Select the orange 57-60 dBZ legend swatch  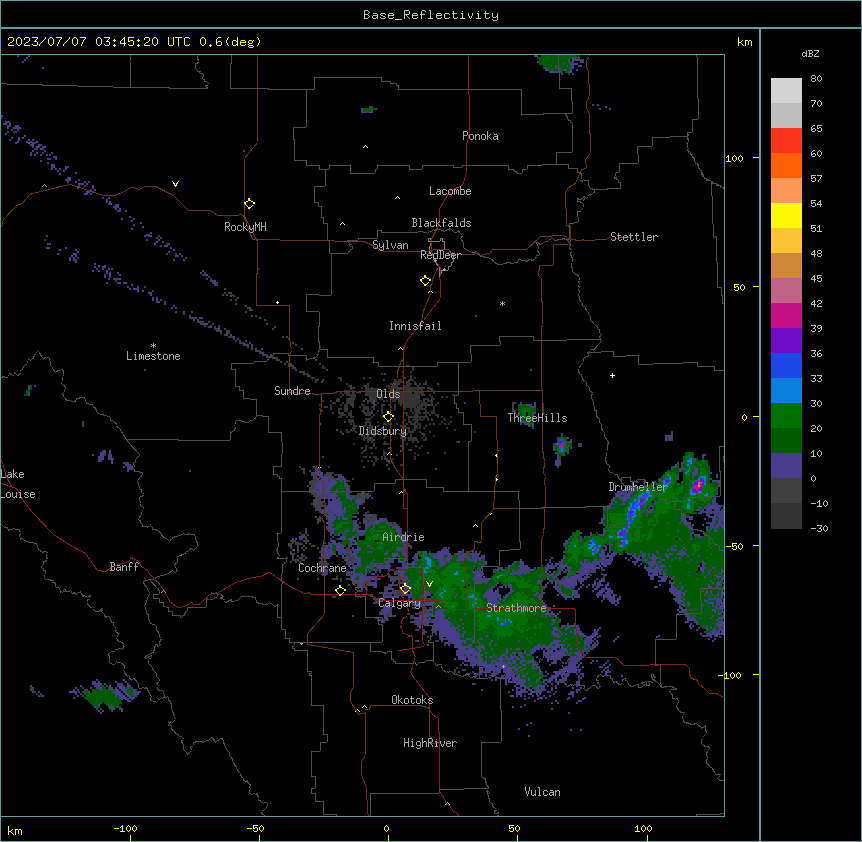[x=786, y=165]
